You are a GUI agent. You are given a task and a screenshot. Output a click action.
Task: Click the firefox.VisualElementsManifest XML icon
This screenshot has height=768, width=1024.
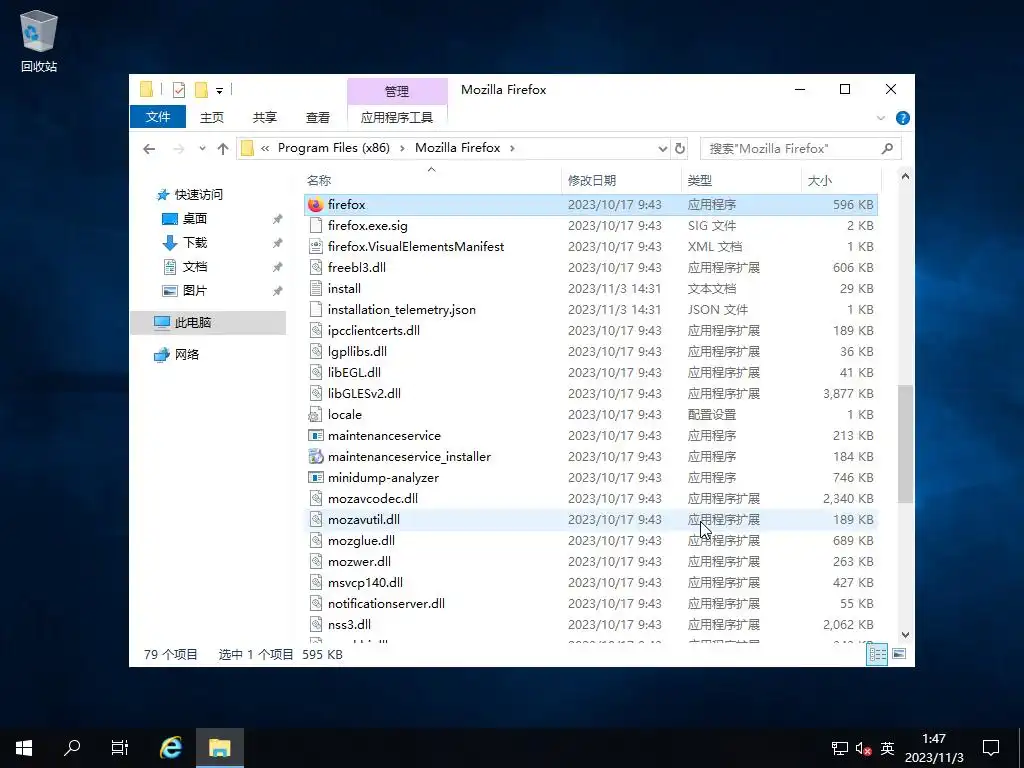[316, 246]
